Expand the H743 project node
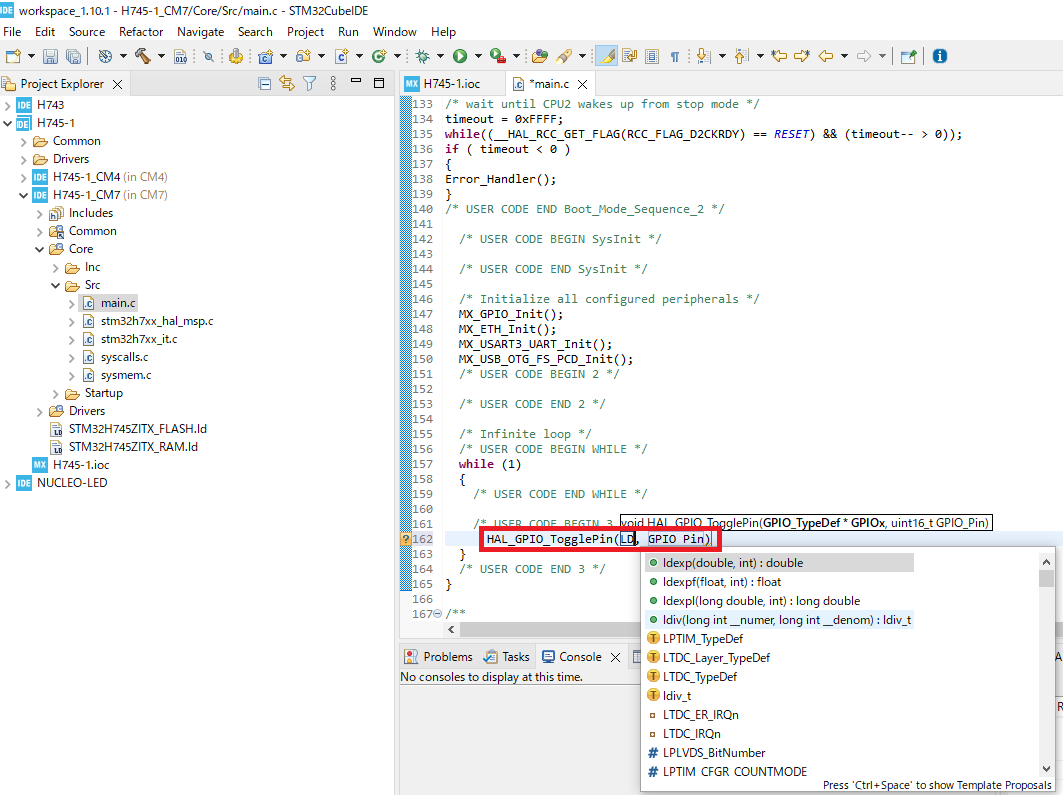 [7, 105]
